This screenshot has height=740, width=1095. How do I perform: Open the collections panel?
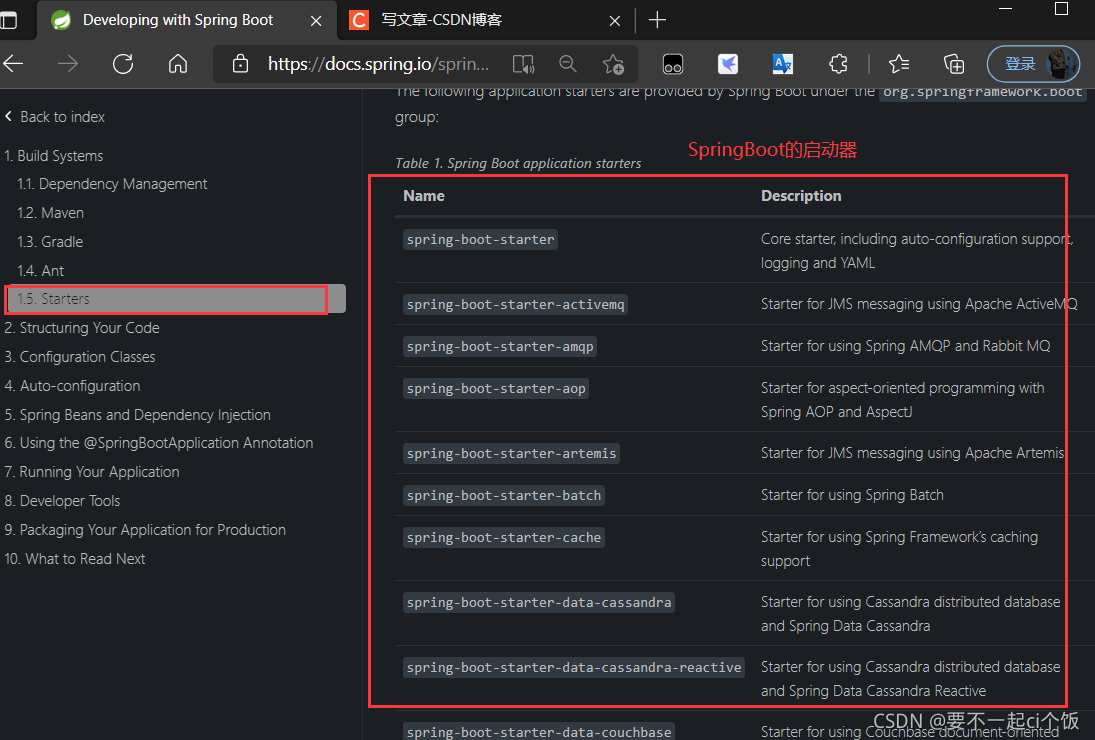point(954,64)
